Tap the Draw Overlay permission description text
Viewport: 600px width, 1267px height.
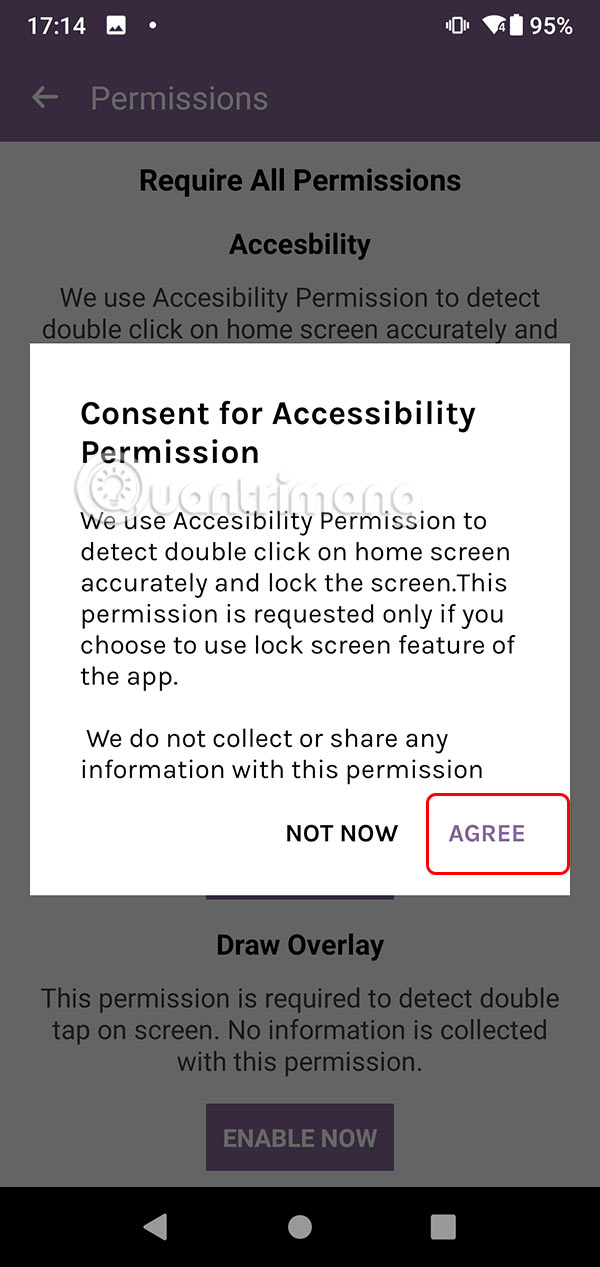[x=300, y=1030]
